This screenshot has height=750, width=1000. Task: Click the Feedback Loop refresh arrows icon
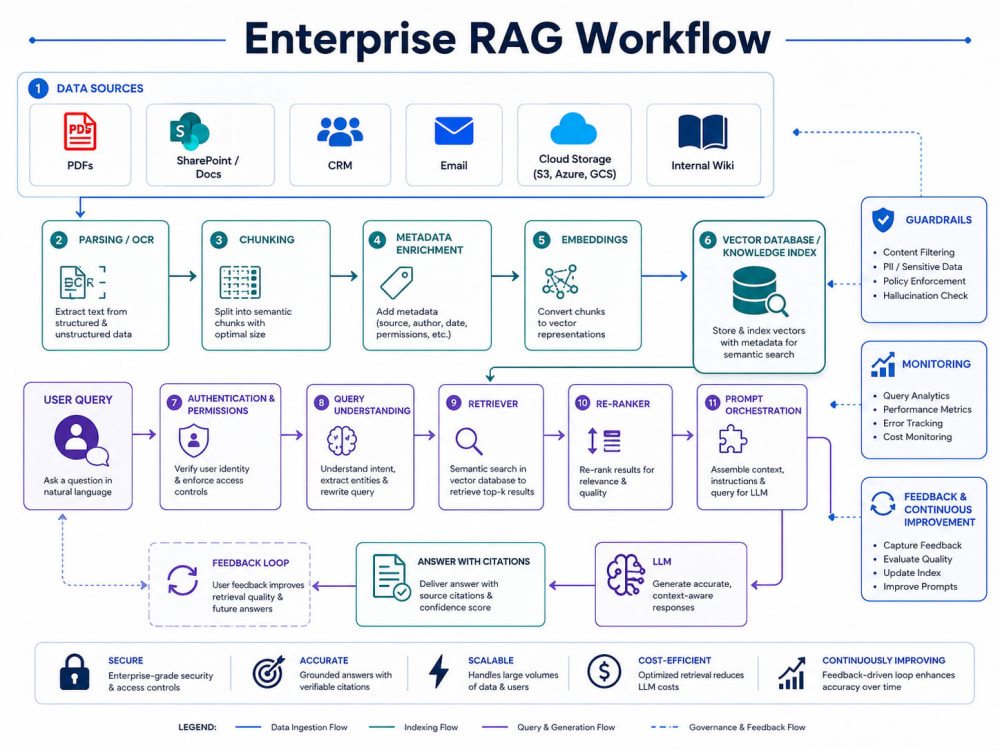182,580
